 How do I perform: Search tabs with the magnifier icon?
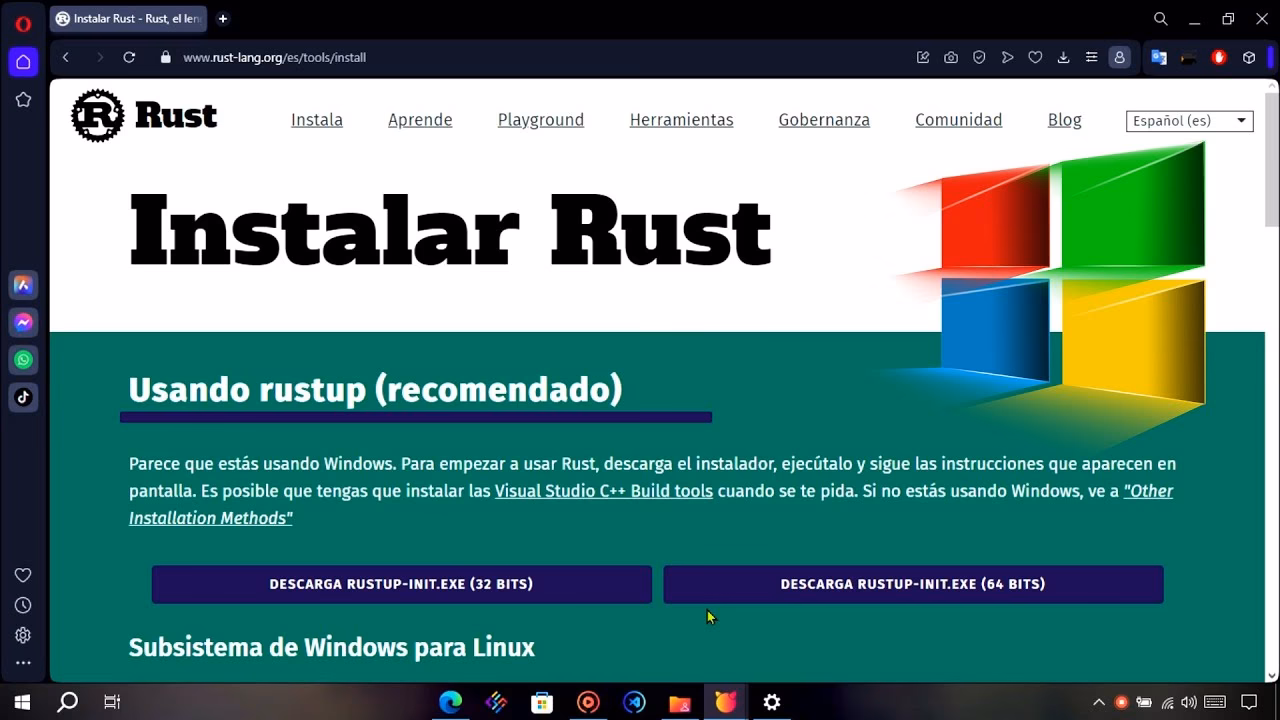tap(1160, 19)
